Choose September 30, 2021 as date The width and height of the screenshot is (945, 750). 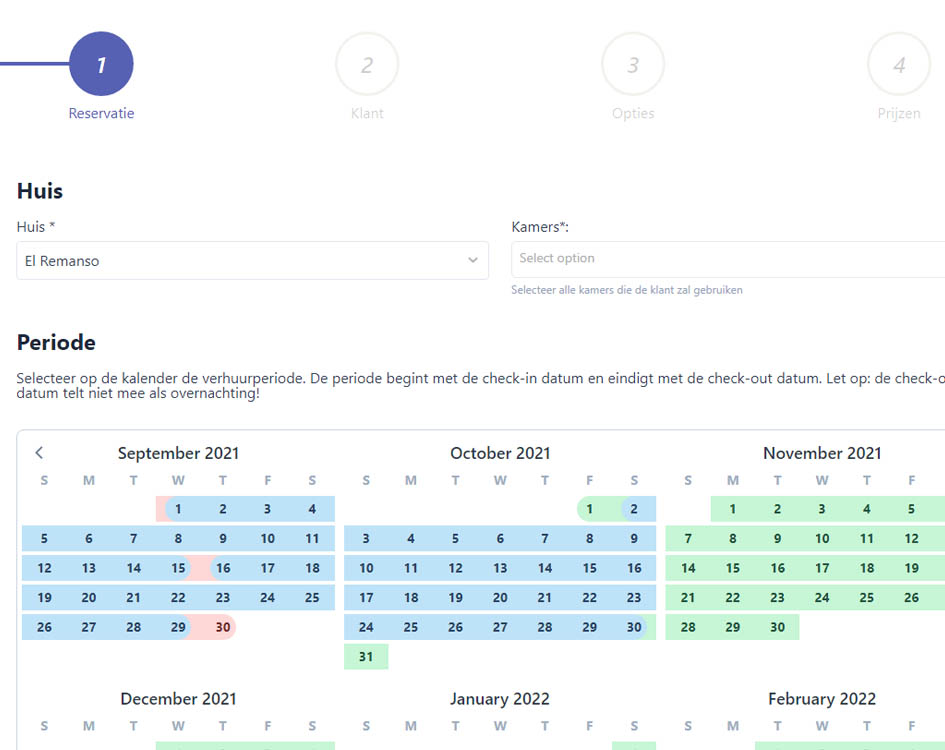coord(223,627)
